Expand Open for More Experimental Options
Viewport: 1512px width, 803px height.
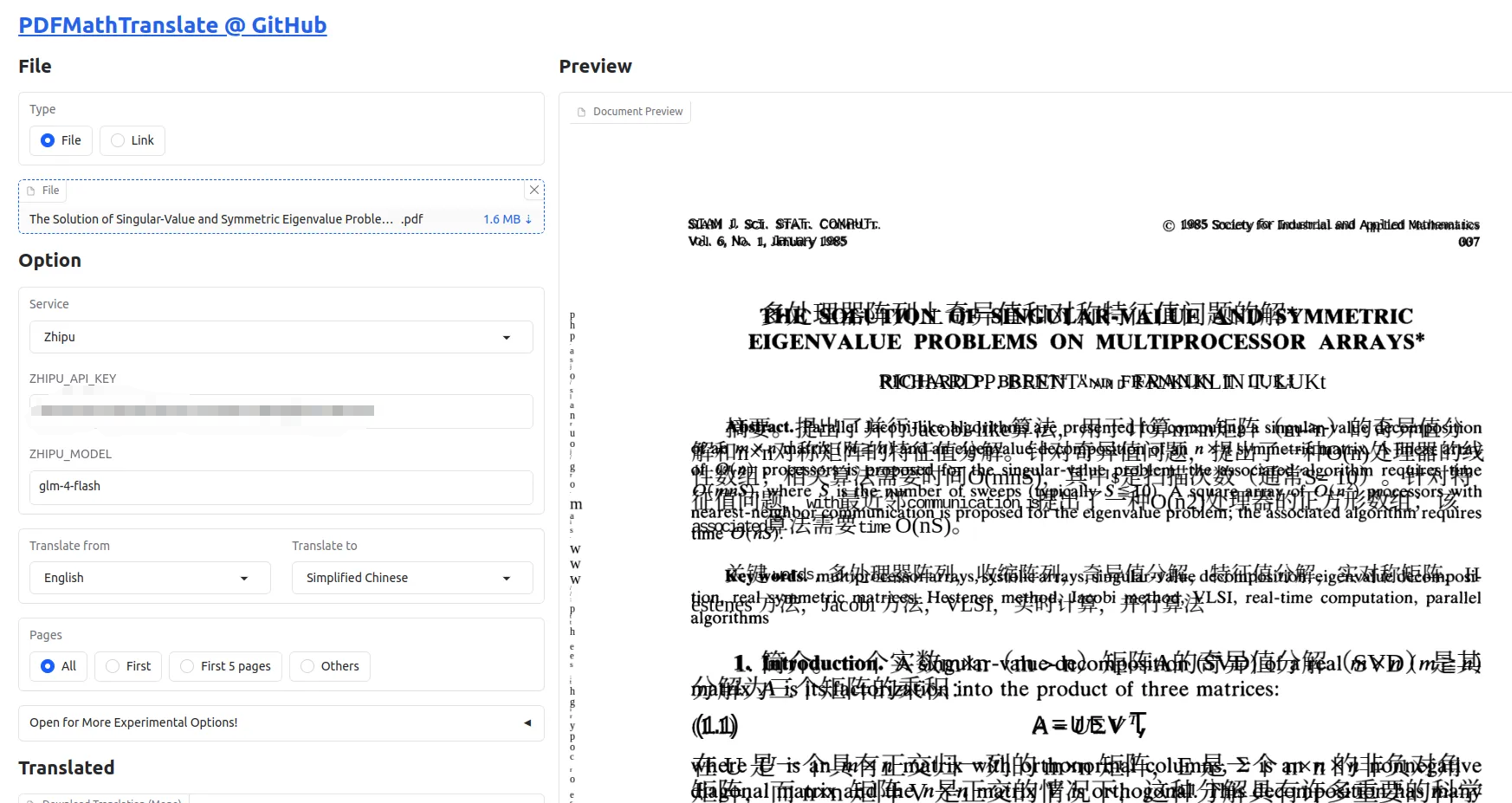(x=281, y=722)
